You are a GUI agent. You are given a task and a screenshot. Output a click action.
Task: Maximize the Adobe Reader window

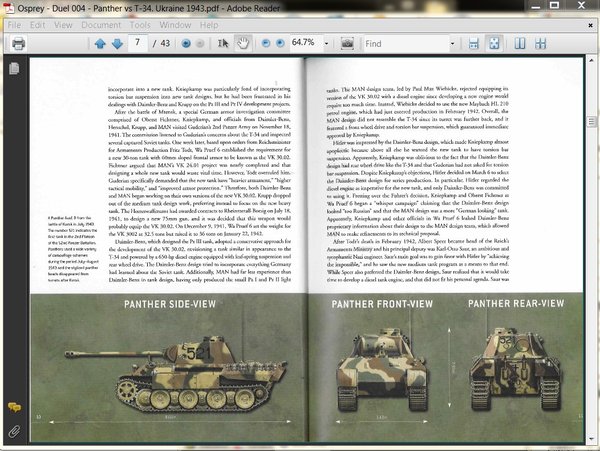point(554,6)
